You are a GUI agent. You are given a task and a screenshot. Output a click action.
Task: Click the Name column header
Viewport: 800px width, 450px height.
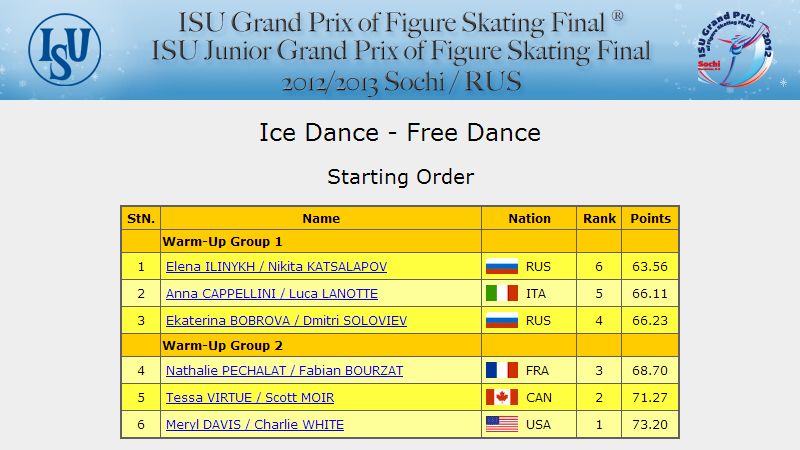coord(321,218)
